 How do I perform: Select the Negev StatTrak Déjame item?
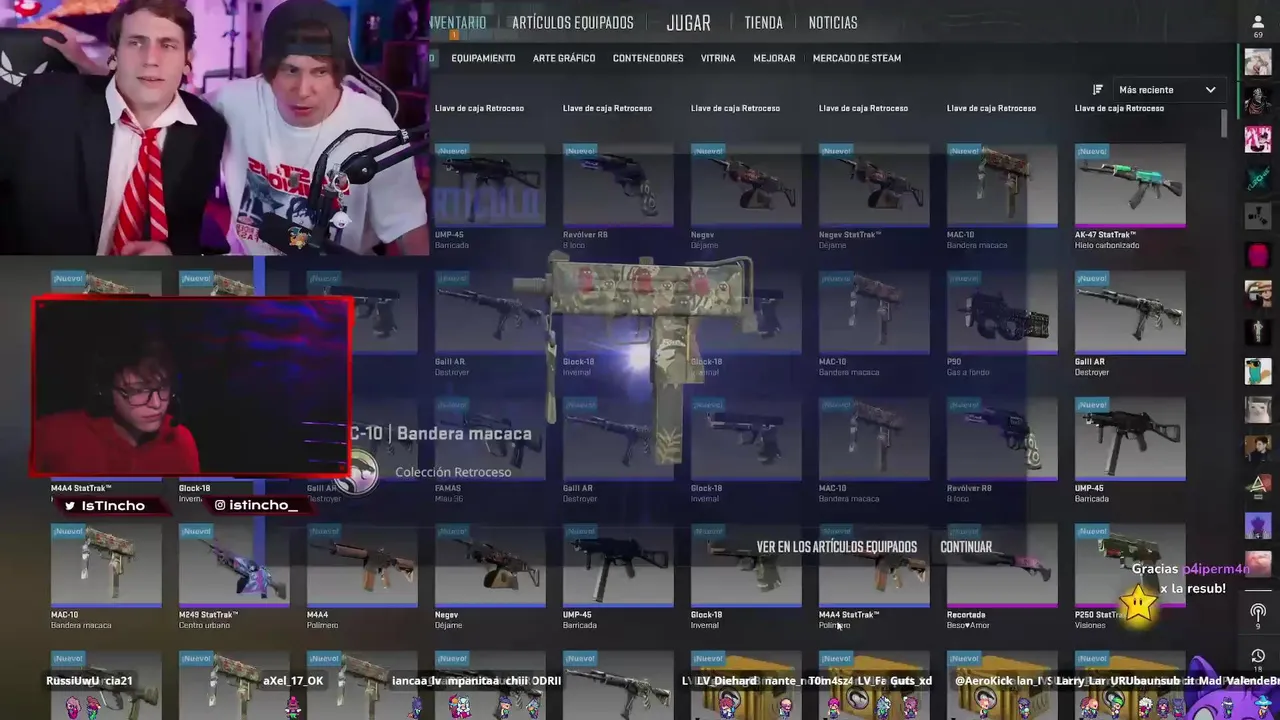pos(874,197)
